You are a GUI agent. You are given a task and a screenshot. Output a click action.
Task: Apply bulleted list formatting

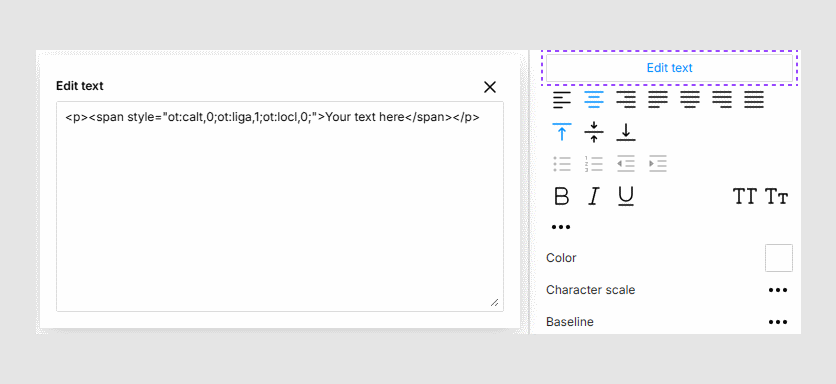561,164
